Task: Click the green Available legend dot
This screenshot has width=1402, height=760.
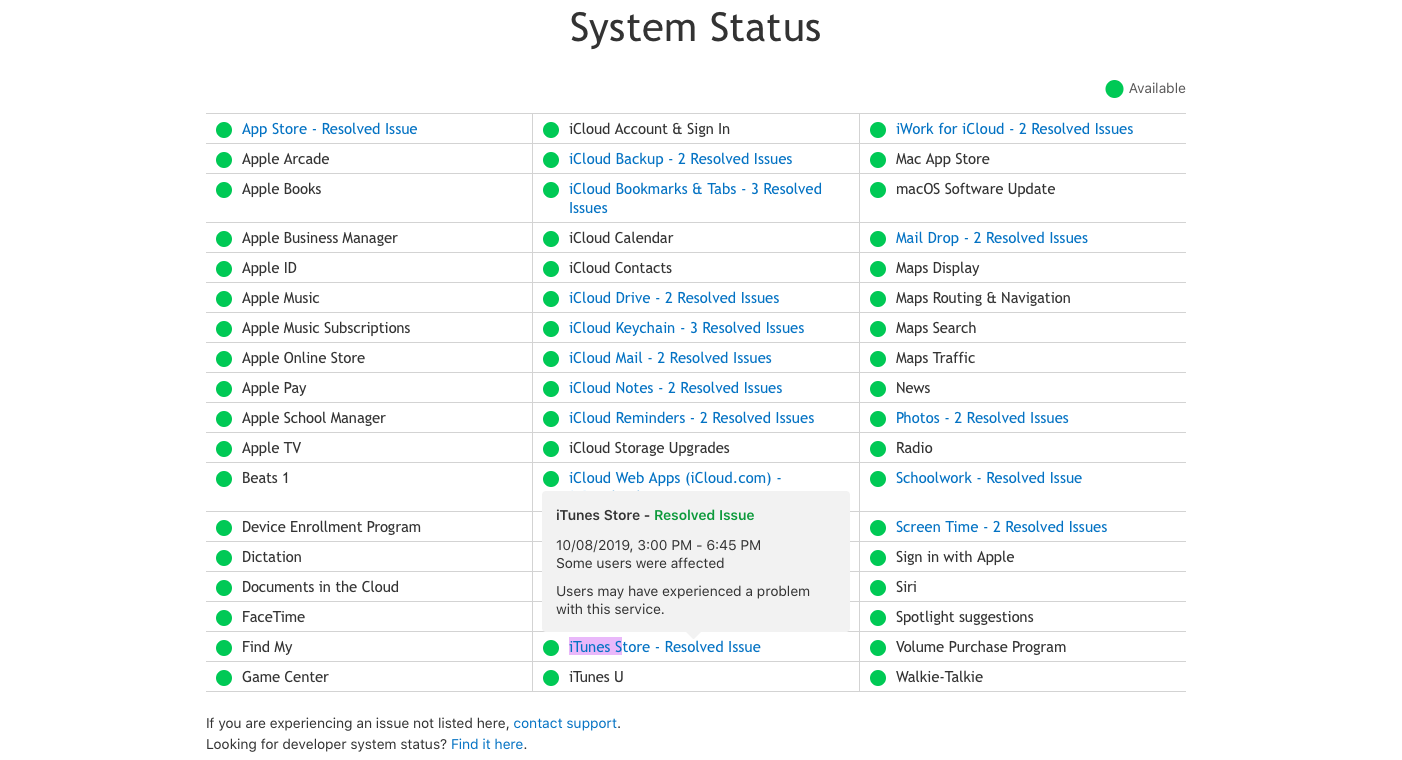Action: [1114, 89]
